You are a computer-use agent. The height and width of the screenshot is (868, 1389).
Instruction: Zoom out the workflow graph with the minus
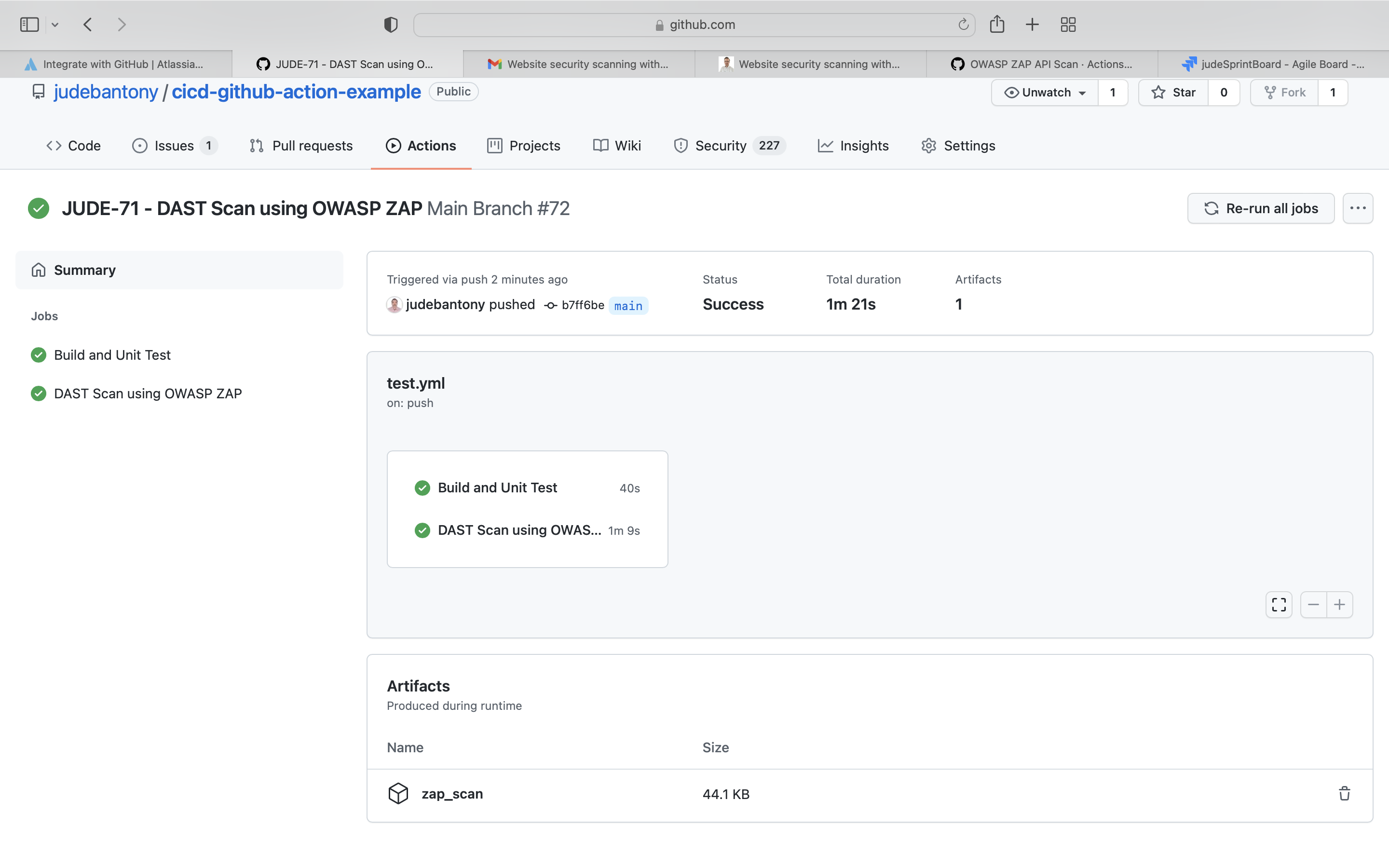(x=1313, y=605)
